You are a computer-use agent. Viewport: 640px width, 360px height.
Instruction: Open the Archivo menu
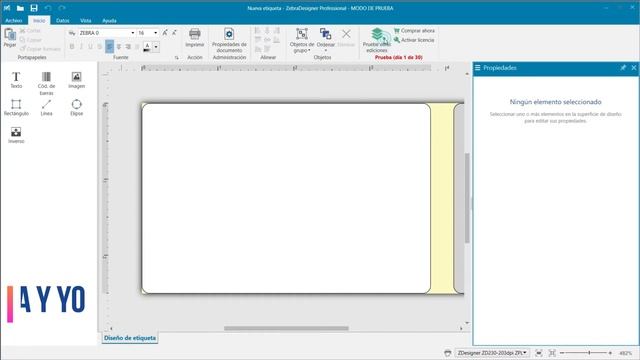(x=13, y=20)
